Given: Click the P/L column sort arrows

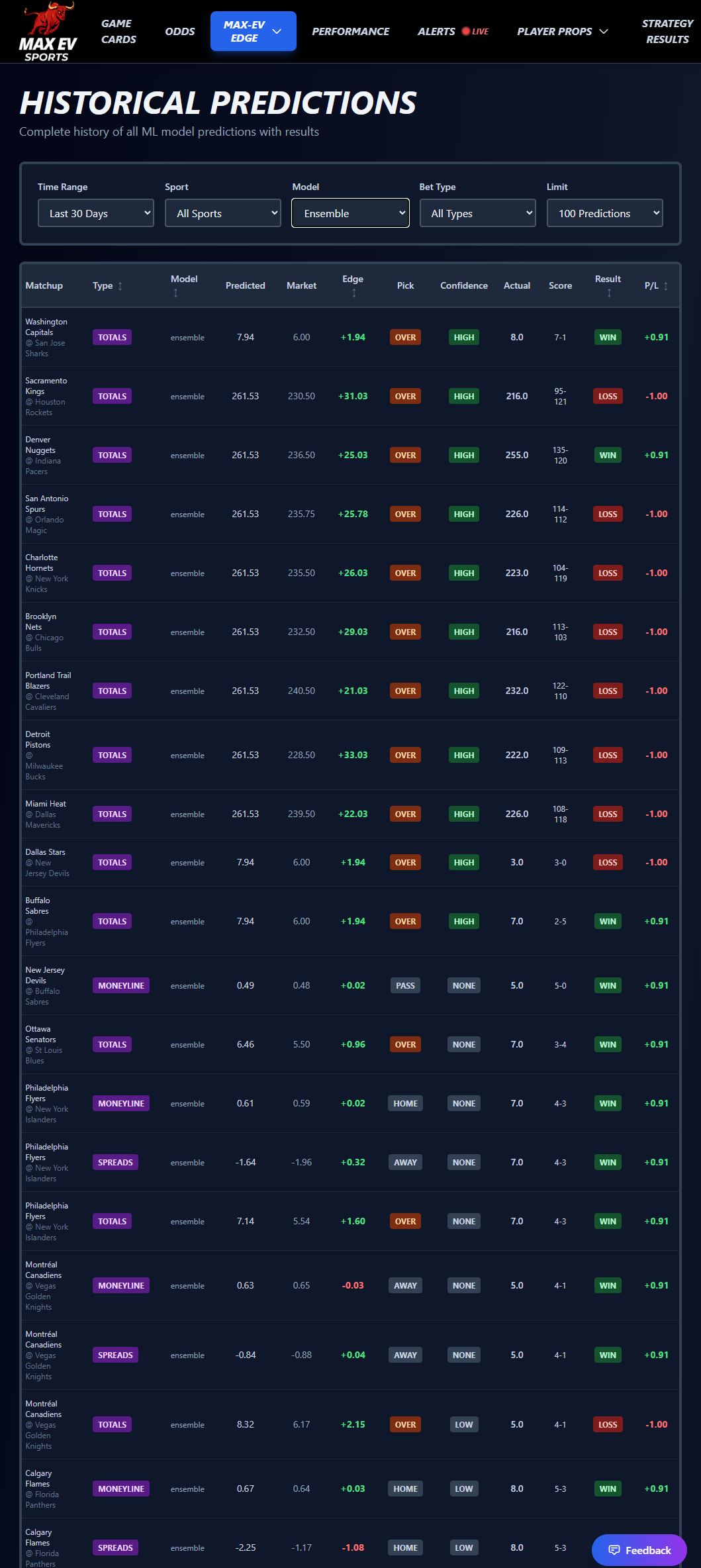Looking at the screenshot, I should coord(665,286).
